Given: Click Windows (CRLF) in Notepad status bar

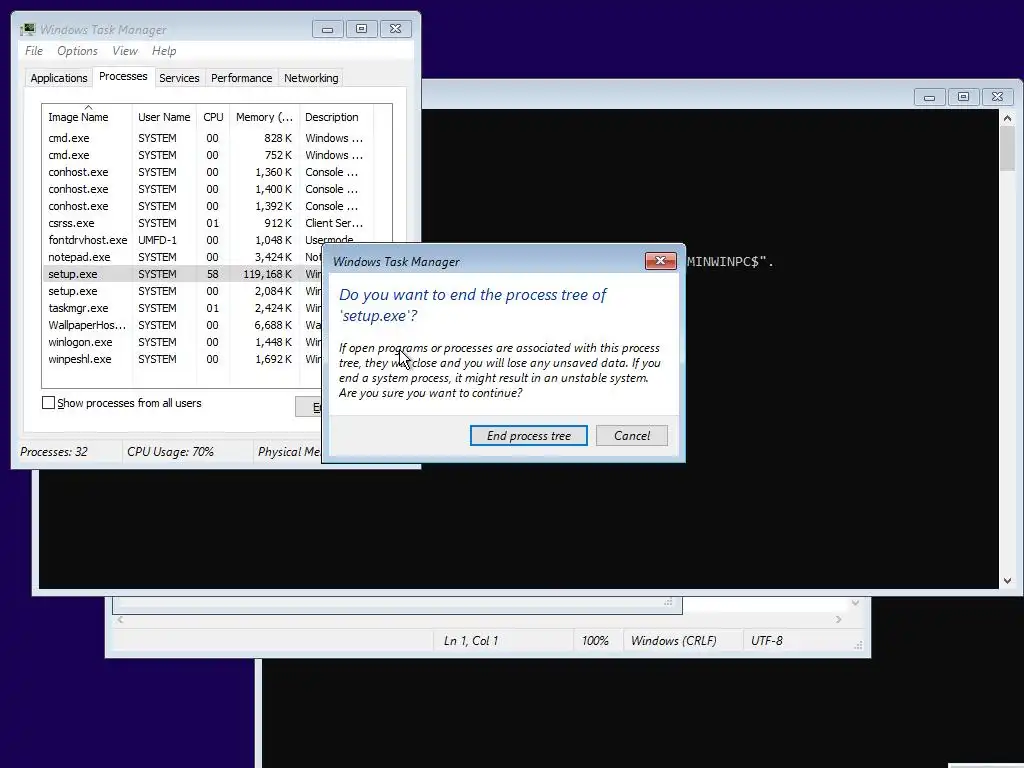Looking at the screenshot, I should 673,641.
